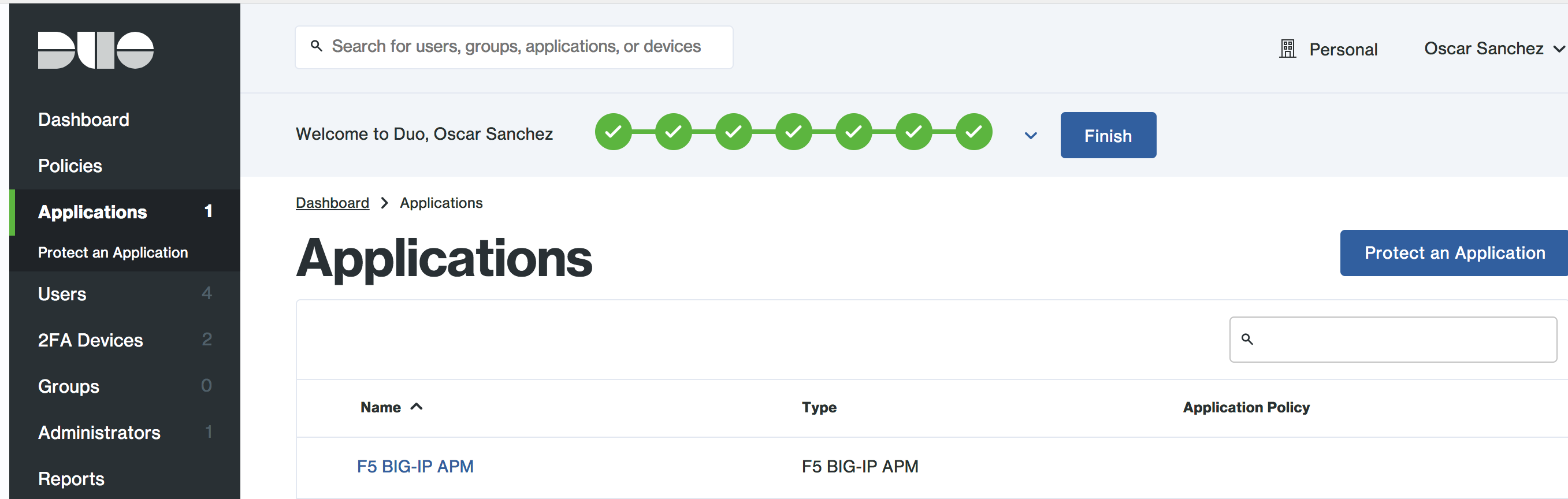The width and height of the screenshot is (1568, 499).
Task: Click the Duo logo in the sidebar
Action: click(x=95, y=50)
